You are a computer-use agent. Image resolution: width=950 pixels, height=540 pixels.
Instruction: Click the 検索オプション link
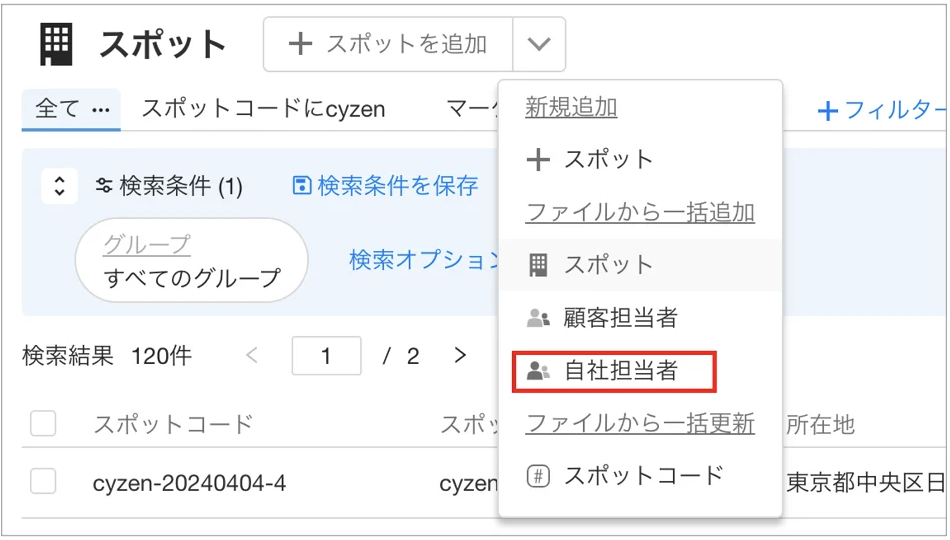click(x=424, y=260)
